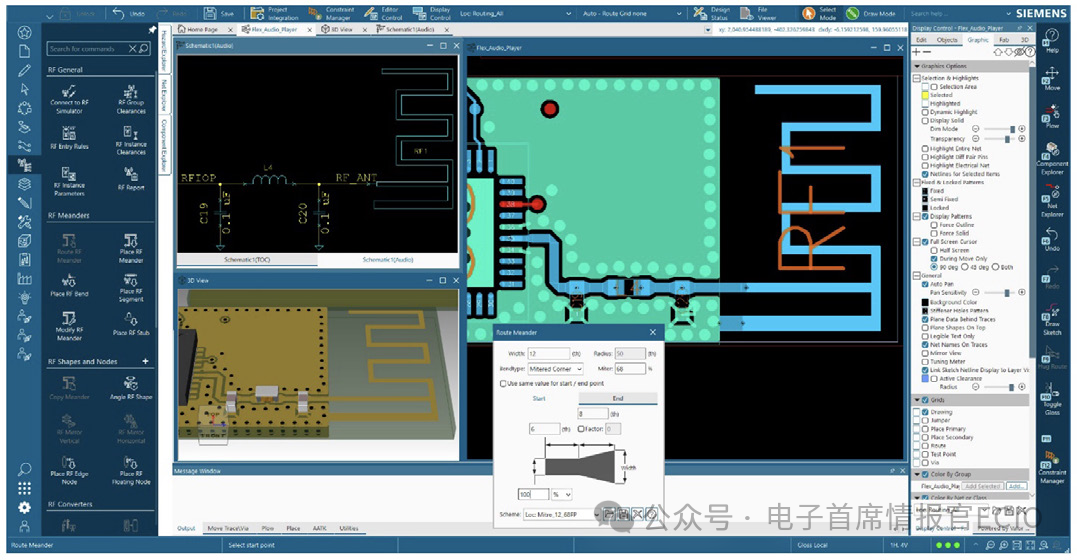The width and height of the screenshot is (1077, 560).
Task: Enable Half Screen cursor checkbox
Action: (934, 250)
